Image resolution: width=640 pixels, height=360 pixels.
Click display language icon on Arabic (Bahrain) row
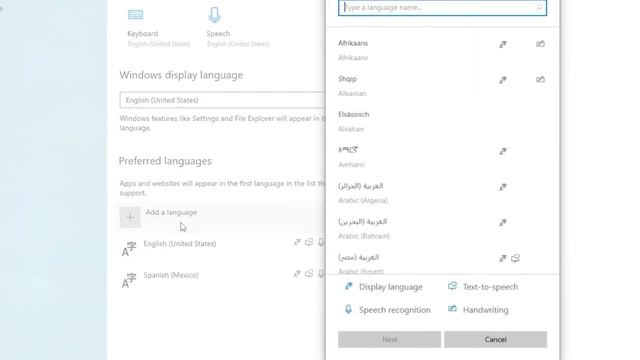coord(503,222)
